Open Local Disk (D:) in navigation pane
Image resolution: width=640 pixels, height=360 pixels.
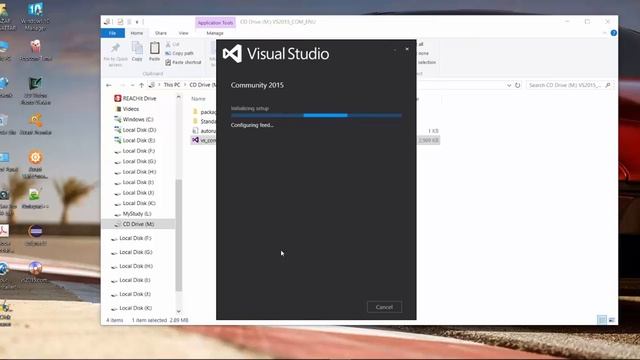[135, 130]
